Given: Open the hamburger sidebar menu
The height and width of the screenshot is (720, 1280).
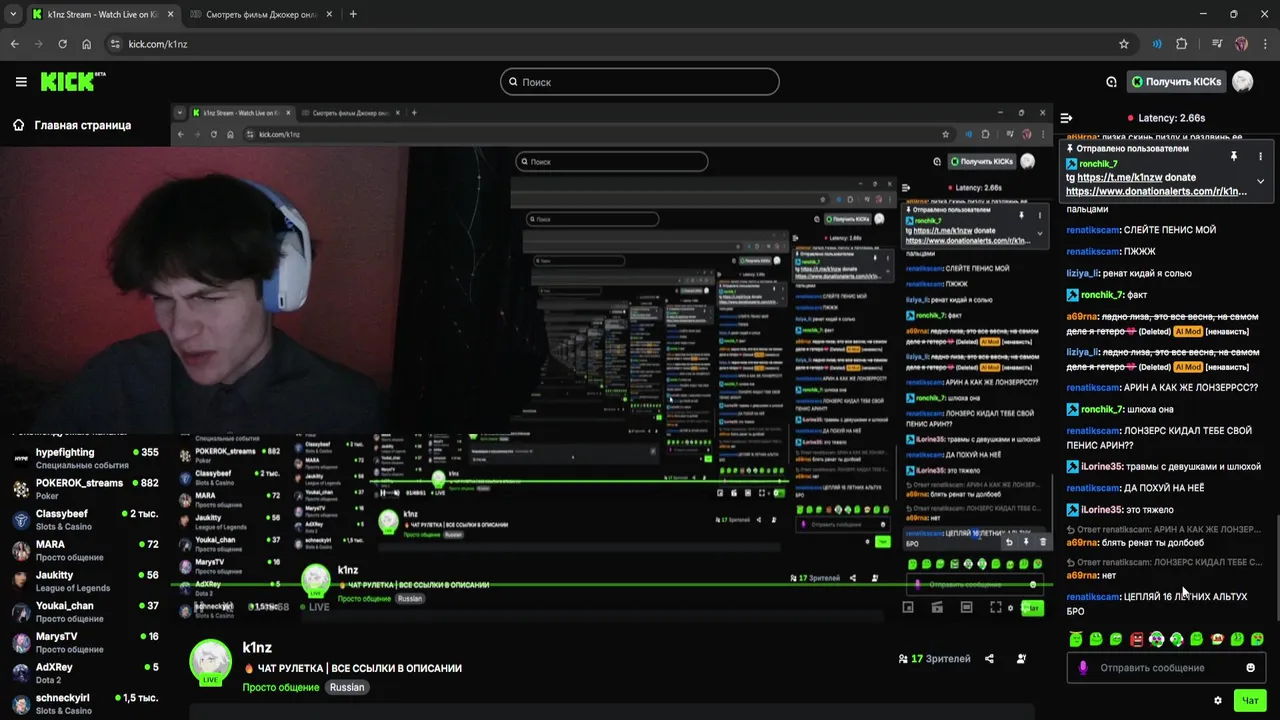Looking at the screenshot, I should pos(21,82).
